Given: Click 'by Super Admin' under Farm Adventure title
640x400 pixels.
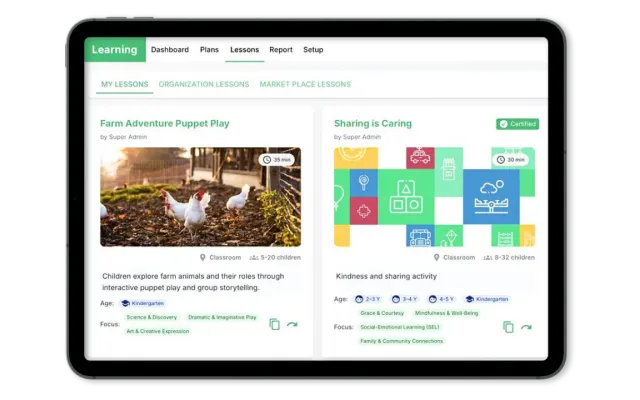Looking at the screenshot, I should (123, 137).
